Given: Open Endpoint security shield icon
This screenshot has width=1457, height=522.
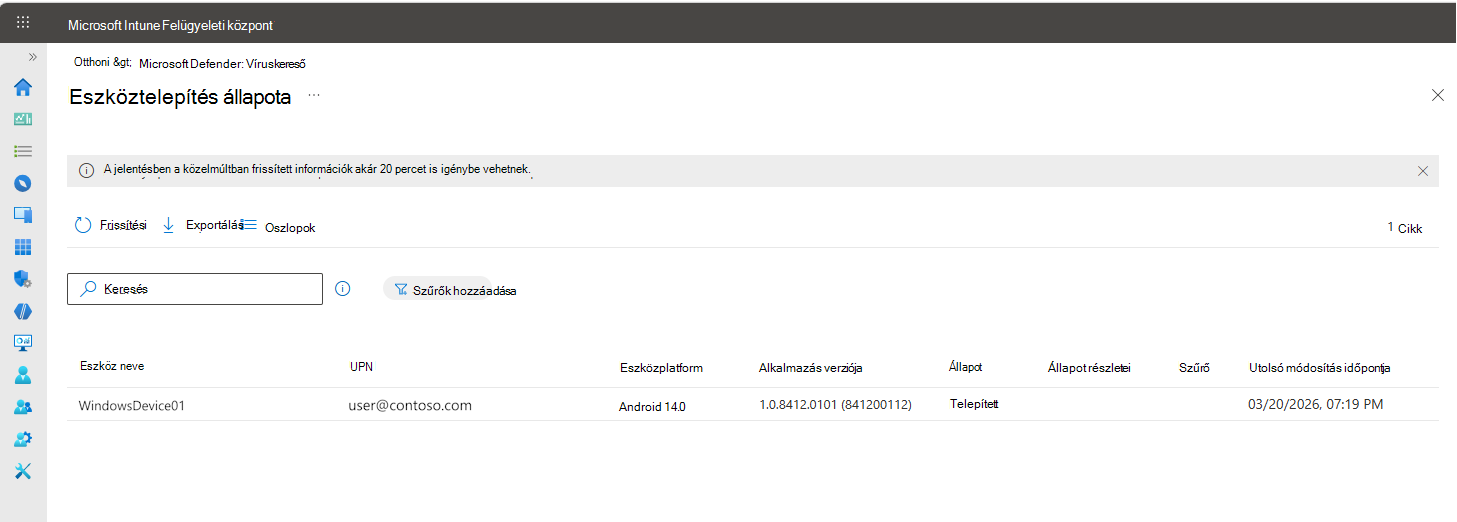Looking at the screenshot, I should (23, 279).
